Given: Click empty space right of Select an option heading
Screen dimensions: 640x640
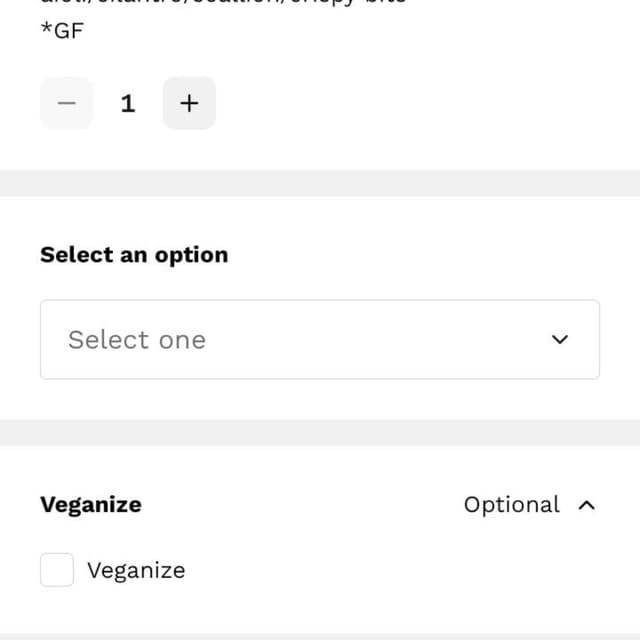Looking at the screenshot, I should point(420,255).
